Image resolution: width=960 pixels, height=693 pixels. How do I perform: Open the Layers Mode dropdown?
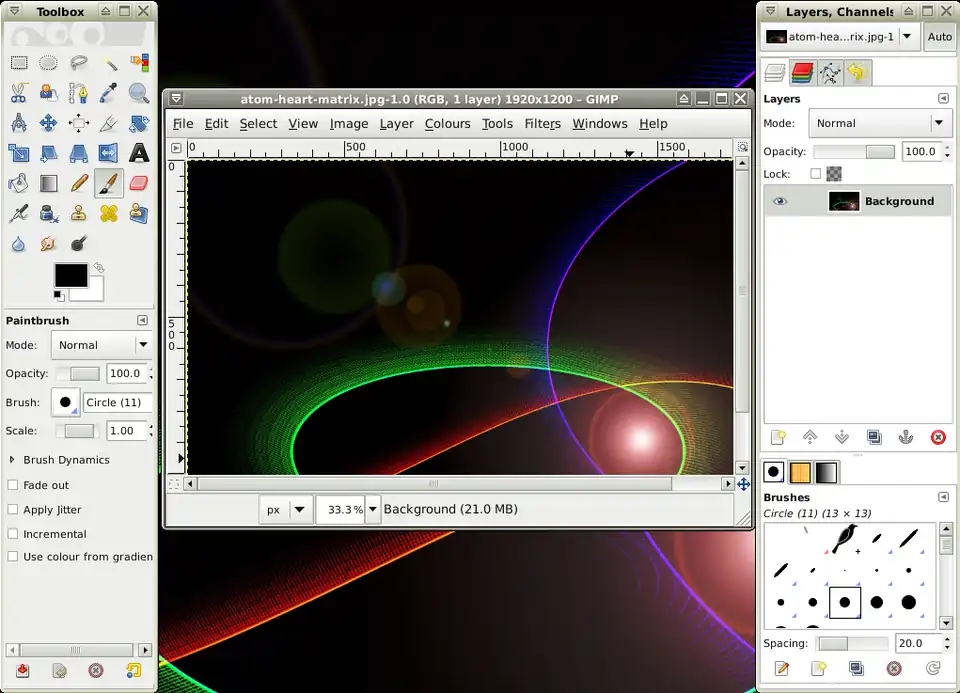click(x=880, y=123)
